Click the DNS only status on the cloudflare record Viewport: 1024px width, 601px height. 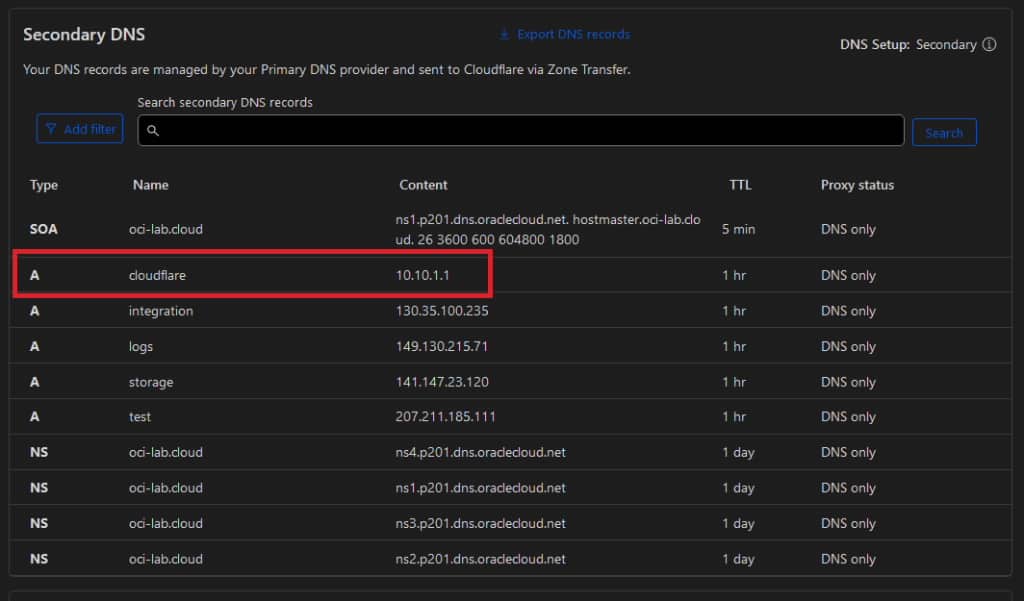click(x=848, y=274)
